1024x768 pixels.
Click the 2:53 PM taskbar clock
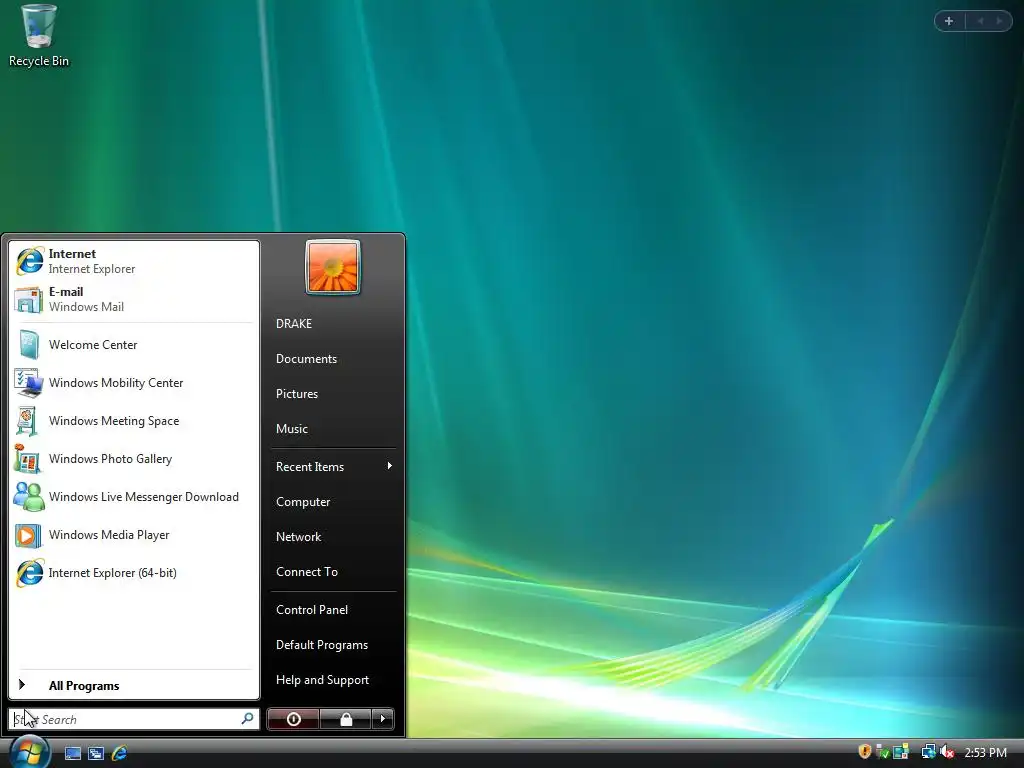click(x=985, y=752)
